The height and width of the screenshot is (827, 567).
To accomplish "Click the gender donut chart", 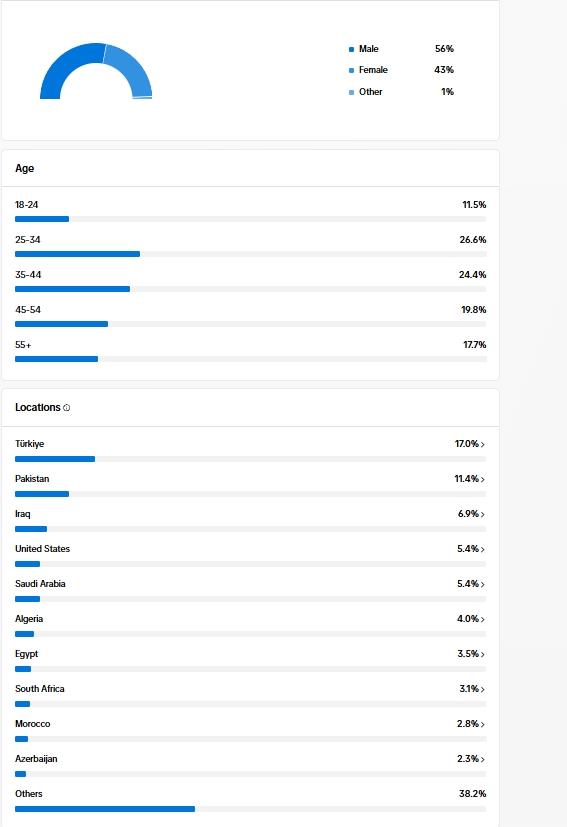I will point(96,71).
